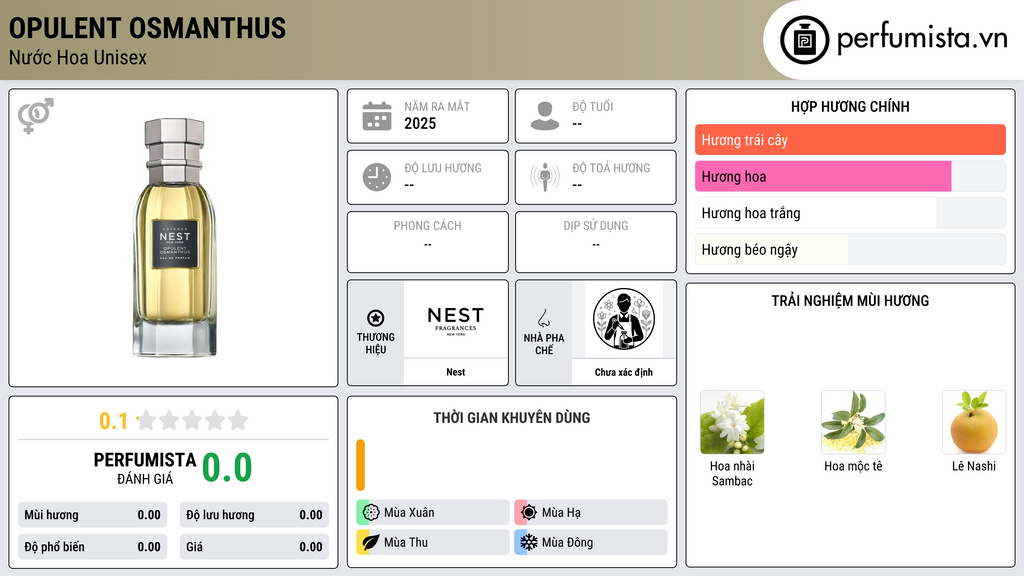Click the clock icon beside Độ lưu hương
Viewport: 1024px width, 576px height.
[x=377, y=177]
